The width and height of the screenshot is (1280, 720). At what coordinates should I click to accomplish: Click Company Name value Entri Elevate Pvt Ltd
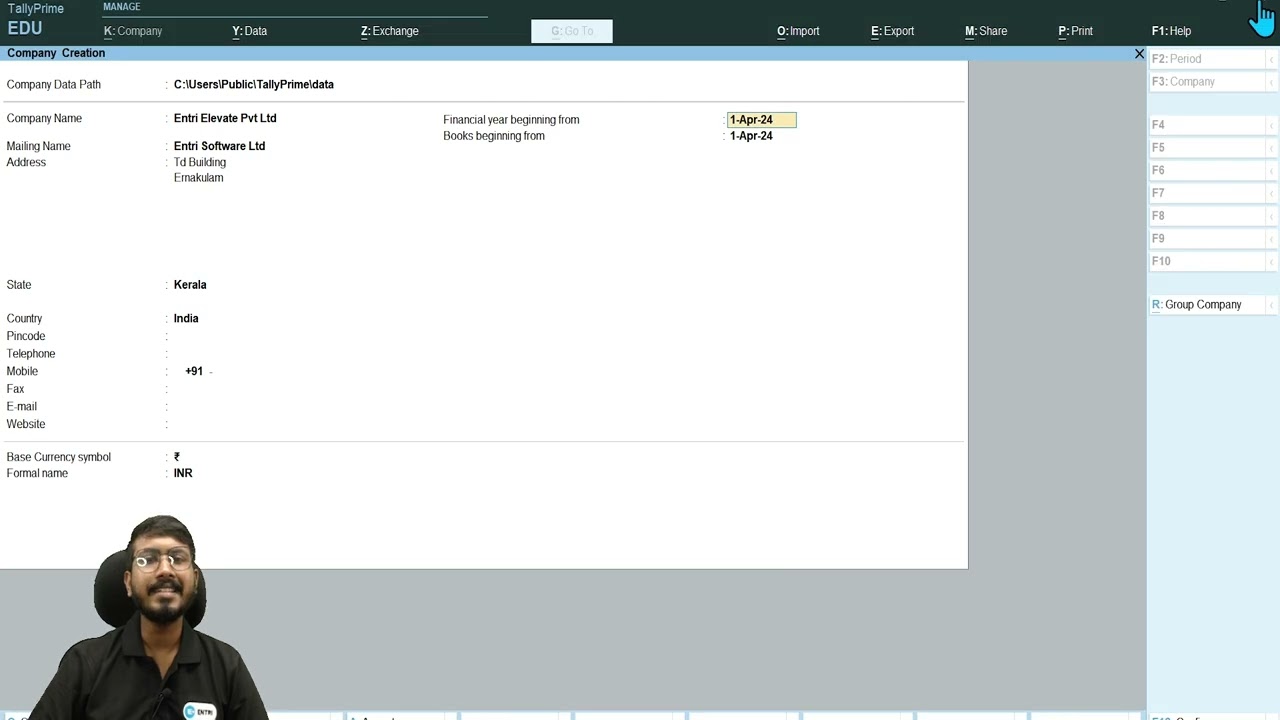pyautogui.click(x=225, y=118)
